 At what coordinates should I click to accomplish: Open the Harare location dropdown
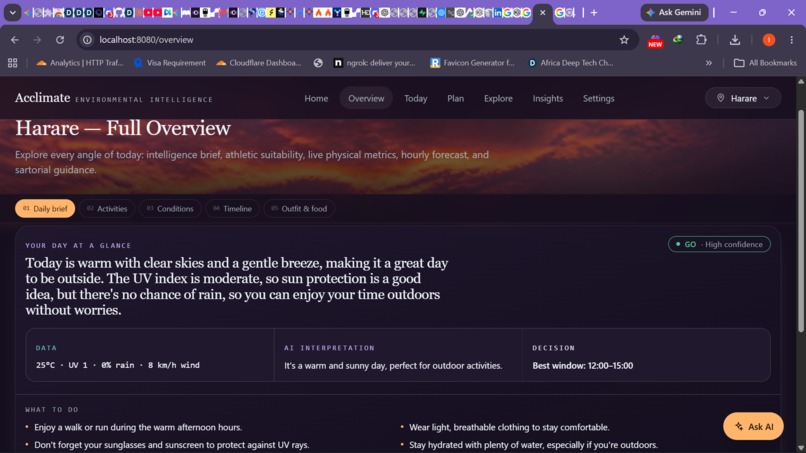(x=743, y=98)
